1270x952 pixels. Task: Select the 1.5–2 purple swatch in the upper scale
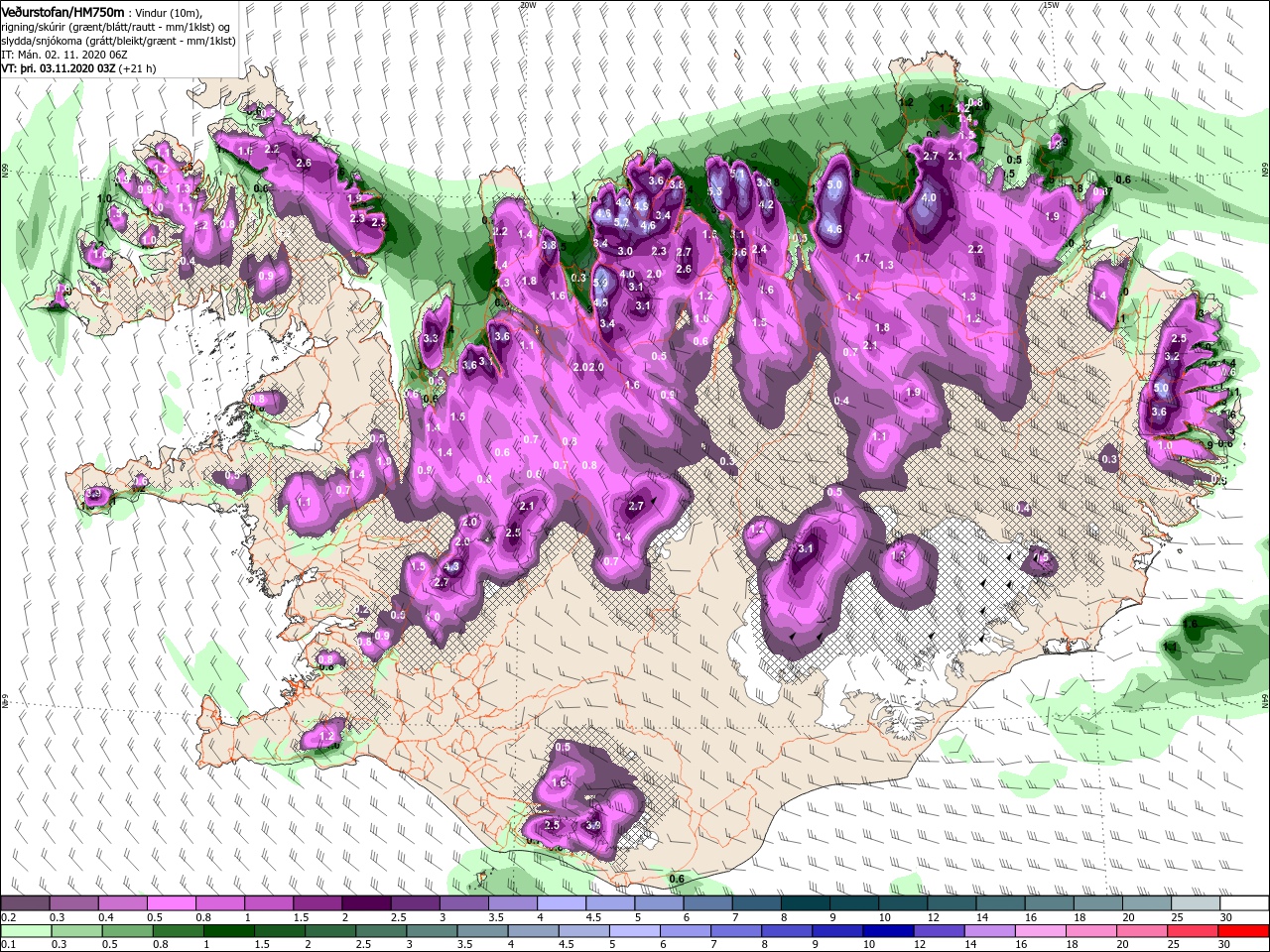point(317,903)
